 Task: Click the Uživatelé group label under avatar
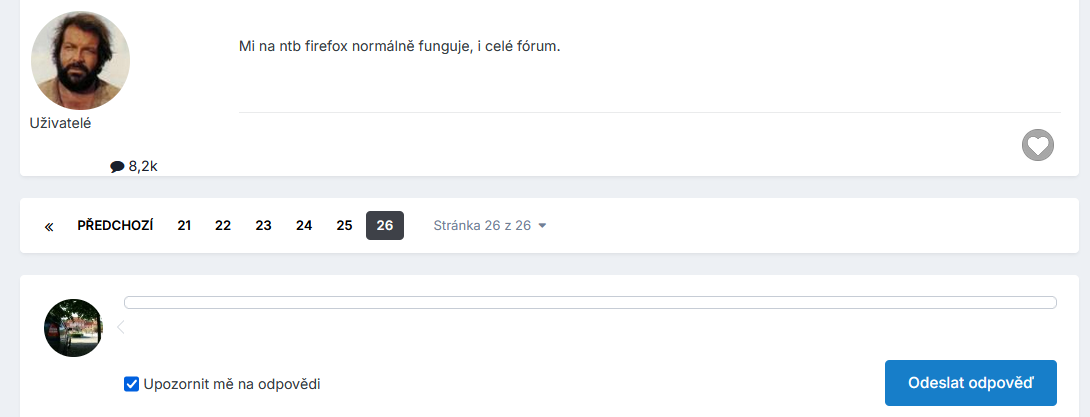pos(61,122)
